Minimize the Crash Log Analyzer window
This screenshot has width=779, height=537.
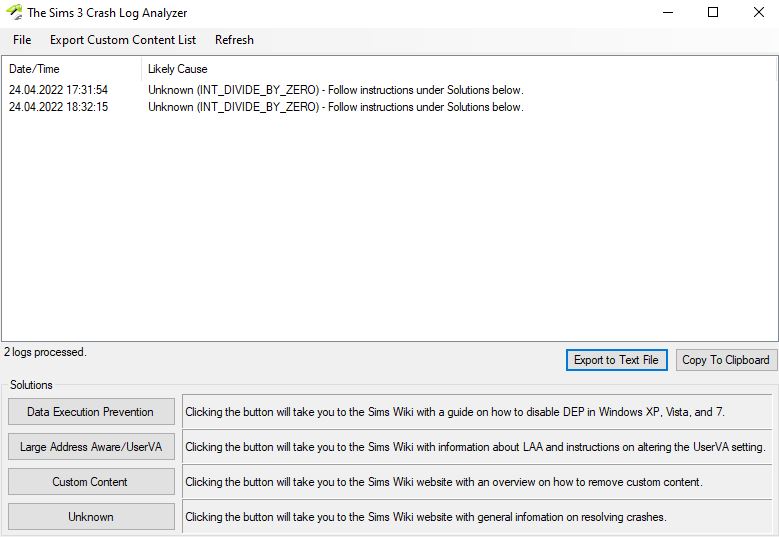coord(667,13)
